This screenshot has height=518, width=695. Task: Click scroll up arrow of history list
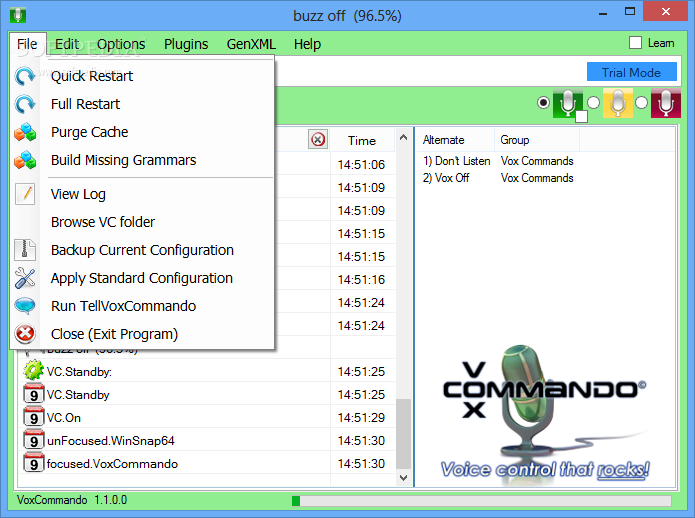click(x=403, y=137)
